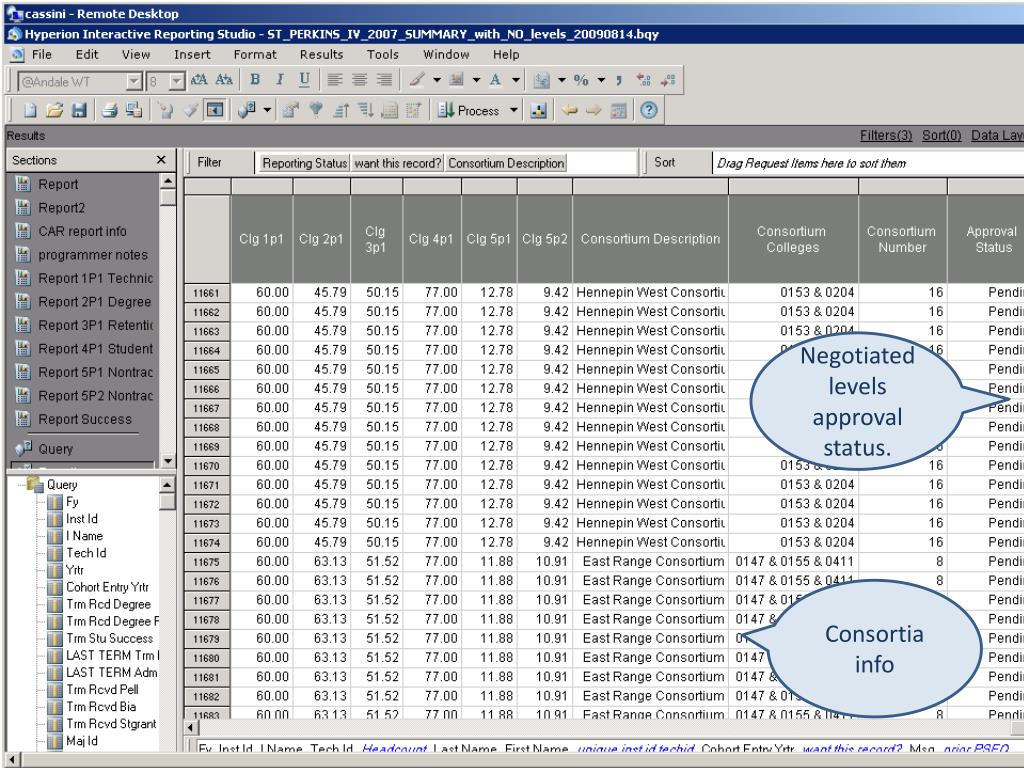Open the Tools menu
Viewport: 1024px width, 768px height.
(x=384, y=54)
